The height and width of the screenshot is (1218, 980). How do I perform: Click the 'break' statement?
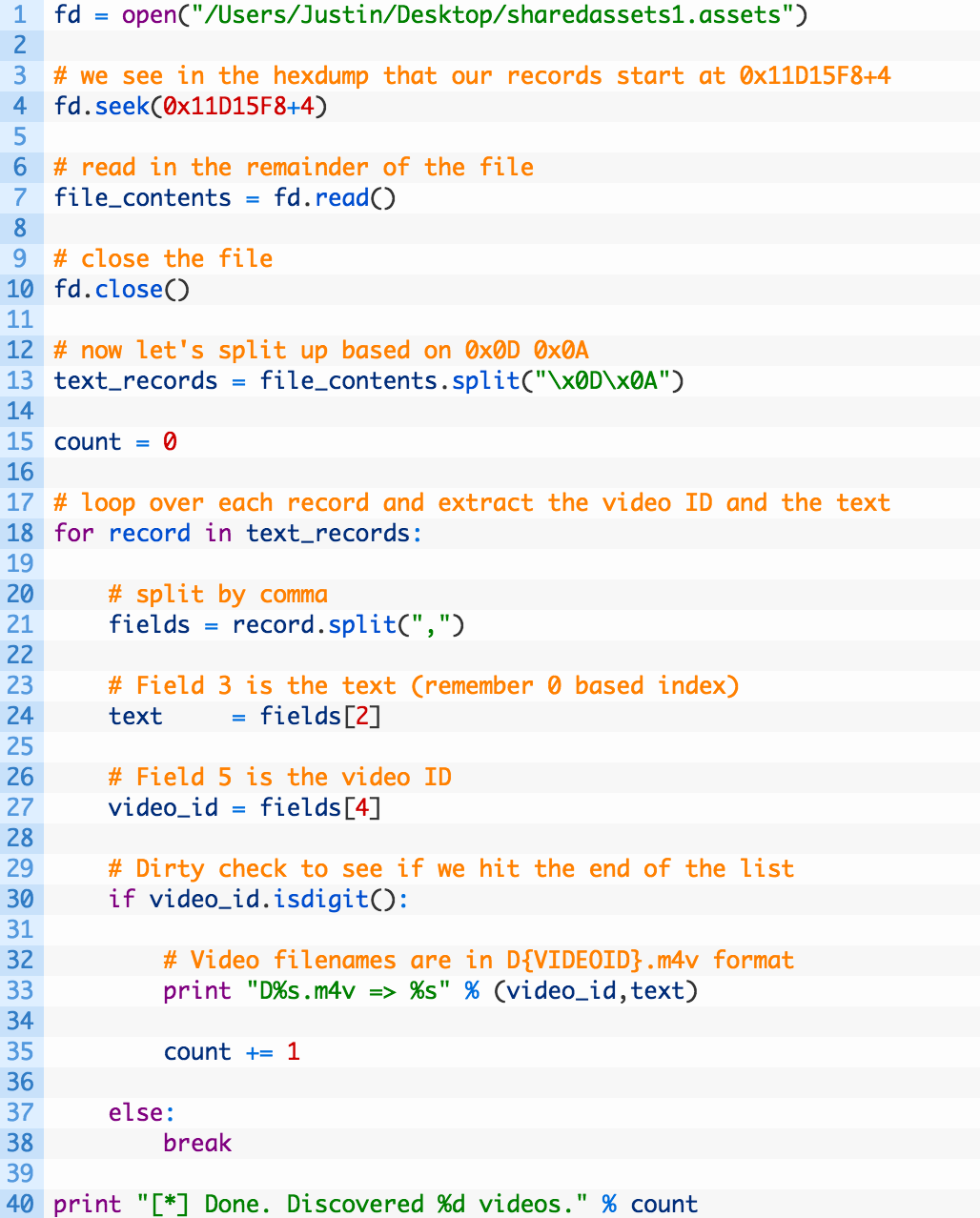197,1144
